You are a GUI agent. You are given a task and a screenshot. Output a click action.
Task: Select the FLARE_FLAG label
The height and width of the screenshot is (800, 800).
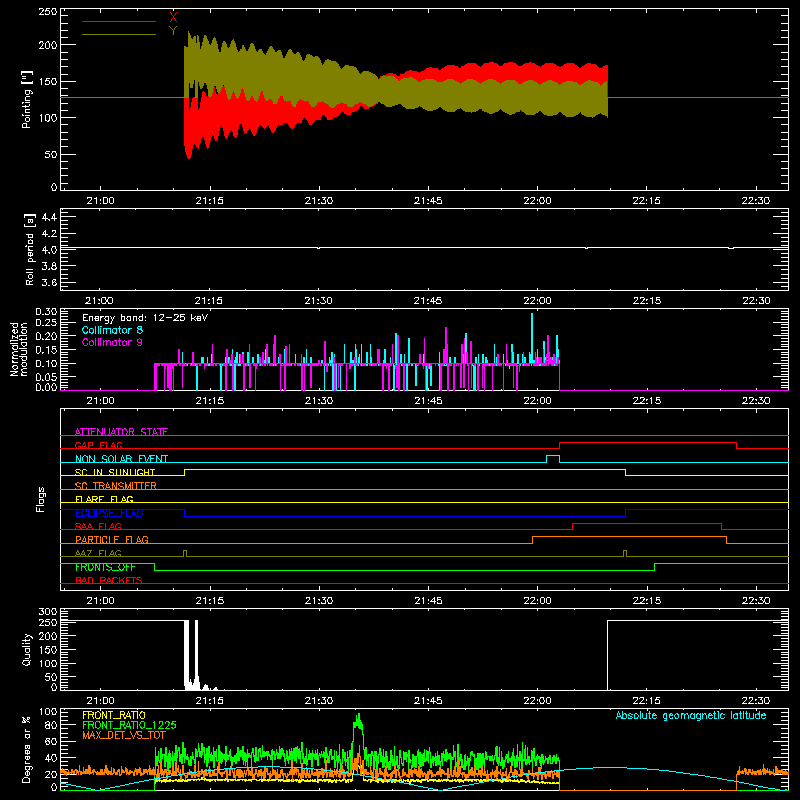point(104,499)
